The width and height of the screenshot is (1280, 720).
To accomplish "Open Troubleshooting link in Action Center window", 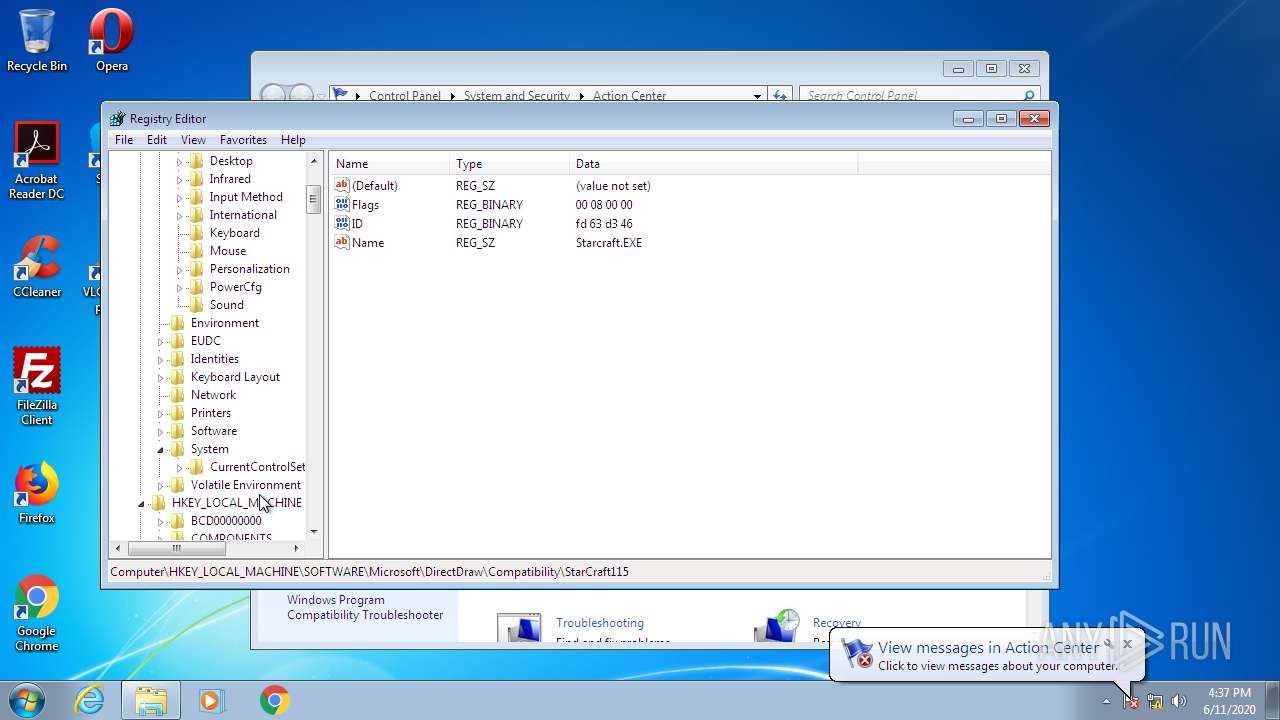I will [x=600, y=623].
